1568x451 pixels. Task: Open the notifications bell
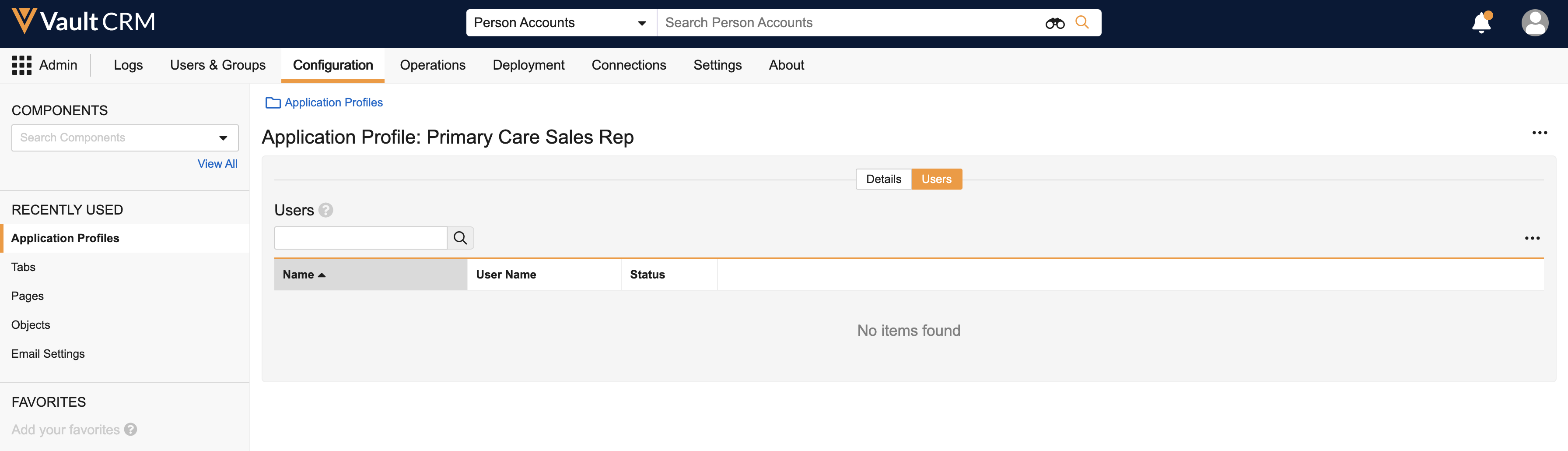tap(1481, 23)
